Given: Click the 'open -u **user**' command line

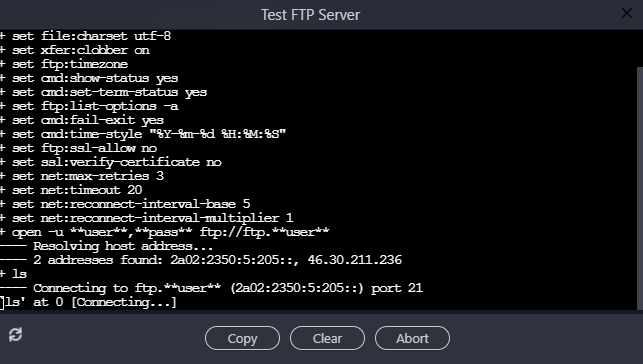Looking at the screenshot, I should (x=164, y=232).
